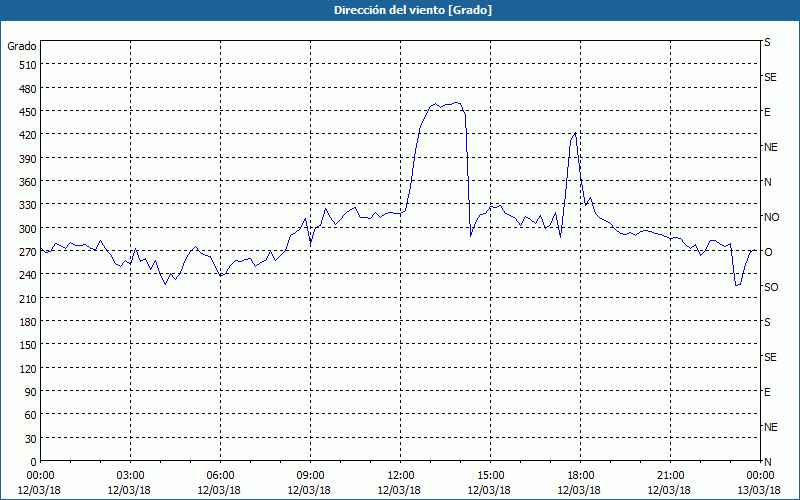Image resolution: width=800 pixels, height=500 pixels.
Task: Click the wind direction peak near 460 degrees
Action: coord(457,103)
